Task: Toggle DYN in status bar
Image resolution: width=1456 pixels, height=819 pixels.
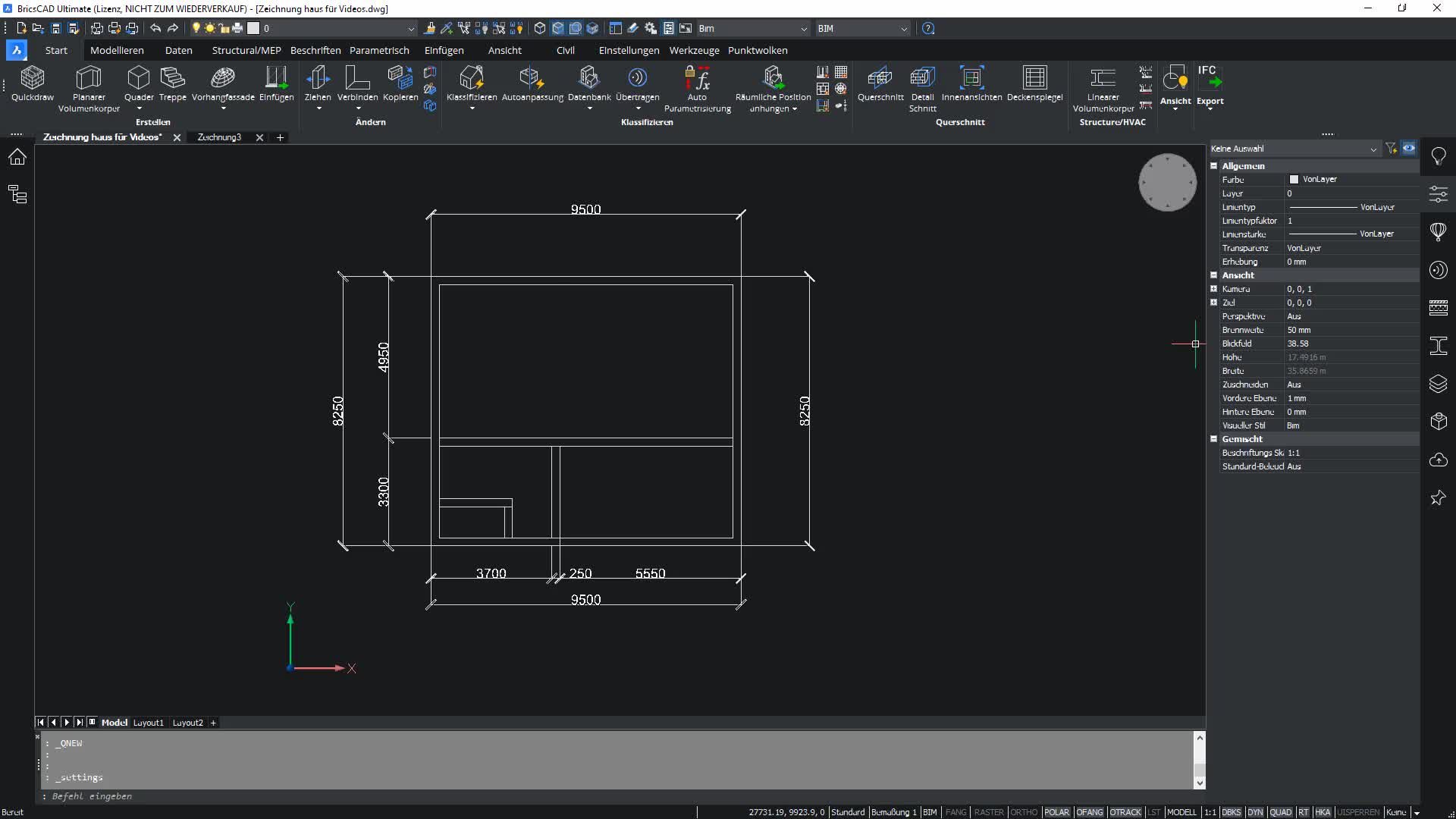Action: [x=1255, y=812]
